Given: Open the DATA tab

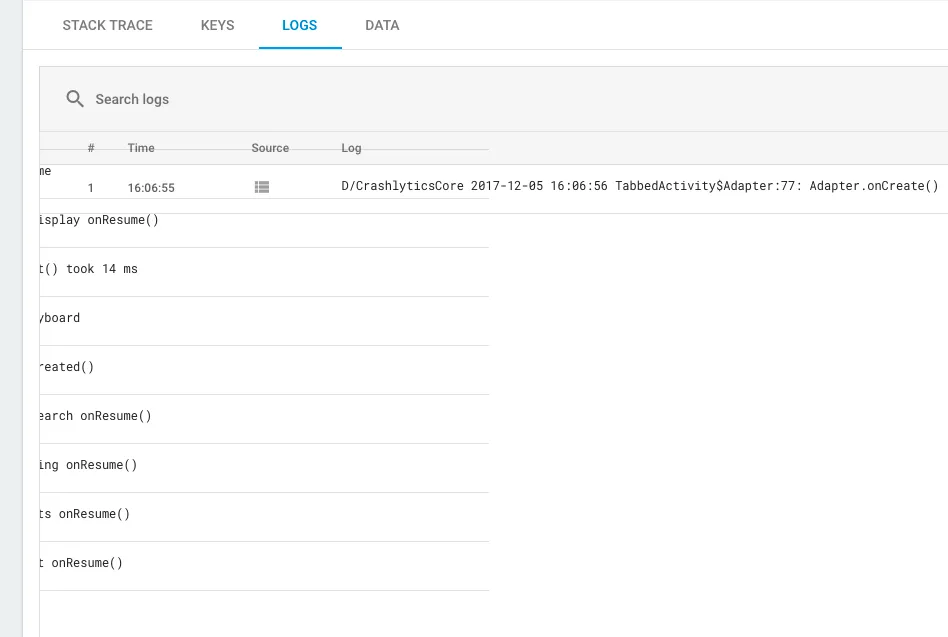Looking at the screenshot, I should pyautogui.click(x=382, y=25).
